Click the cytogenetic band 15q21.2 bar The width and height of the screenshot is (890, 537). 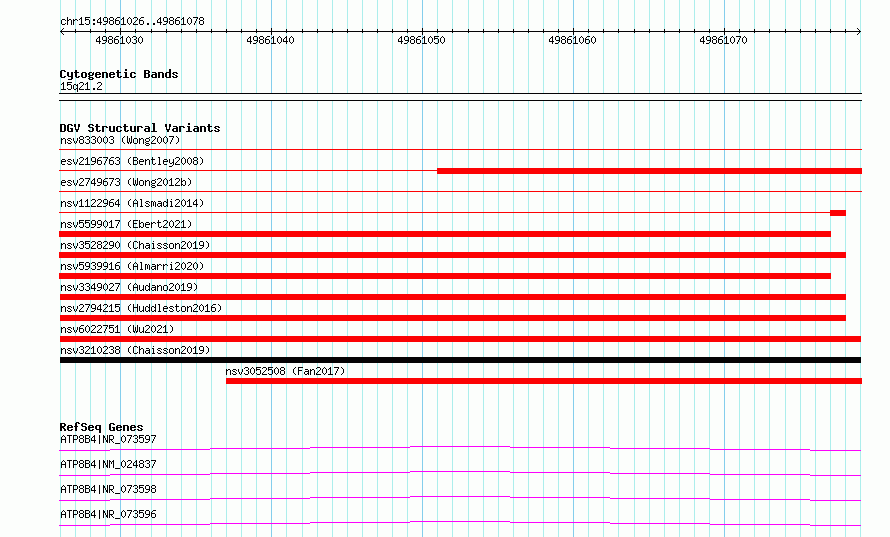point(460,97)
